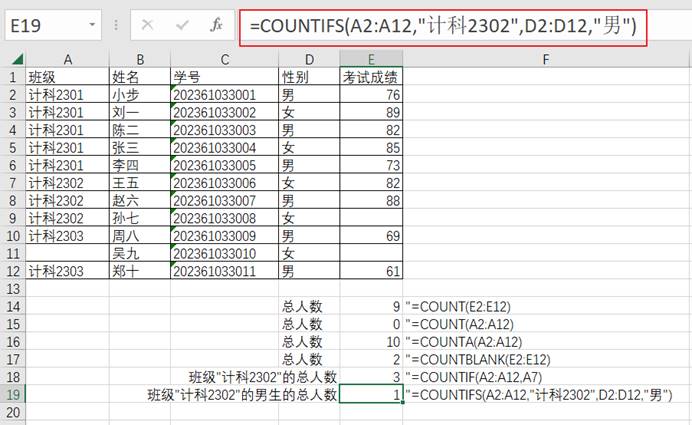Select column A header
Viewport: 692px width, 425px height.
tap(66, 60)
